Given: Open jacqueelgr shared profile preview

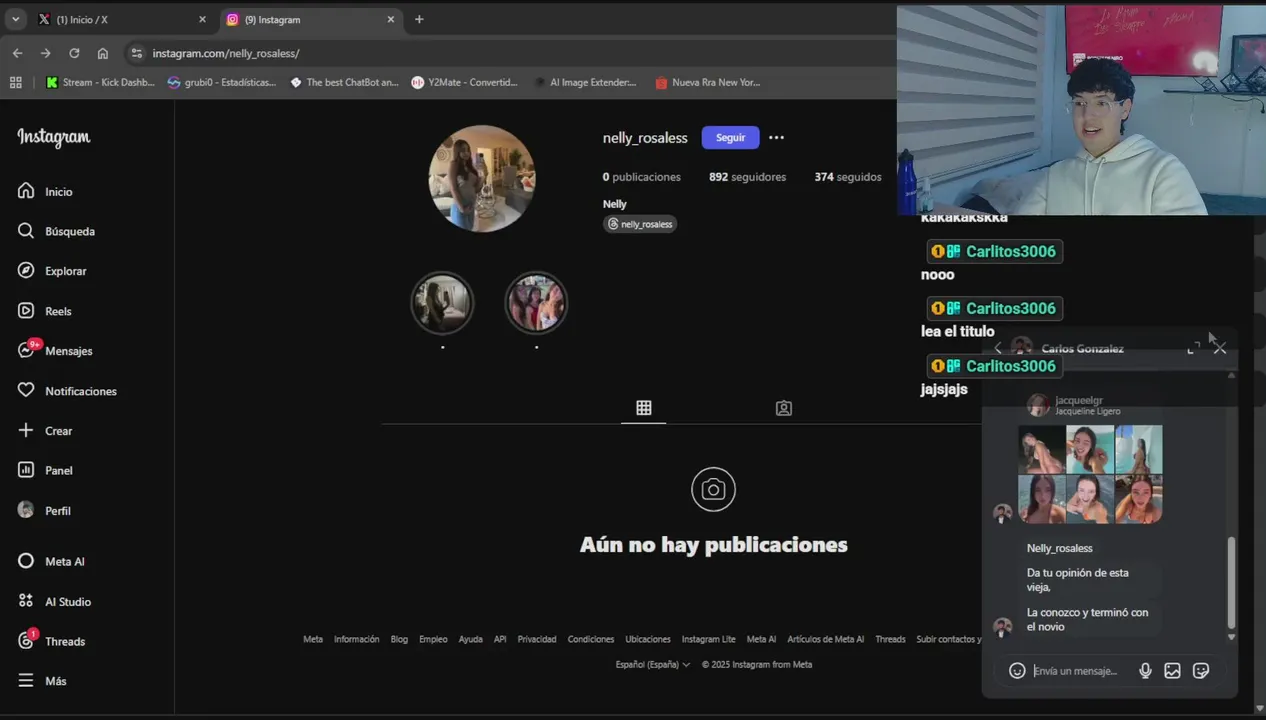Looking at the screenshot, I should pos(1090,459).
